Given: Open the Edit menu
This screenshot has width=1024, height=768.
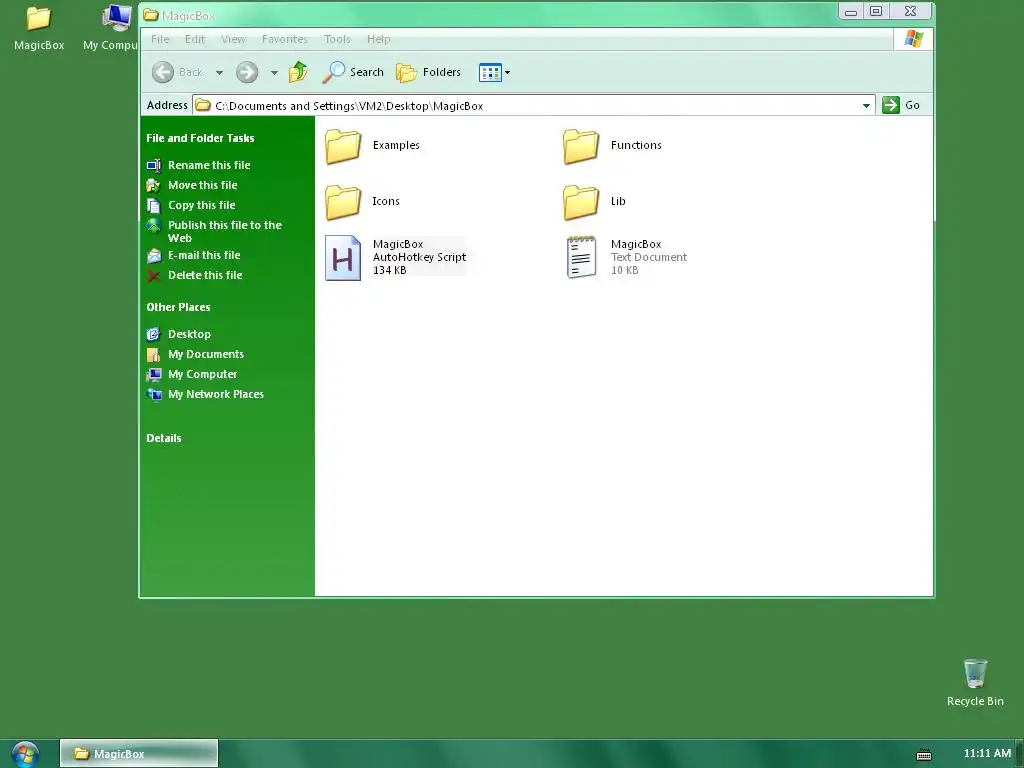Looking at the screenshot, I should [x=195, y=39].
